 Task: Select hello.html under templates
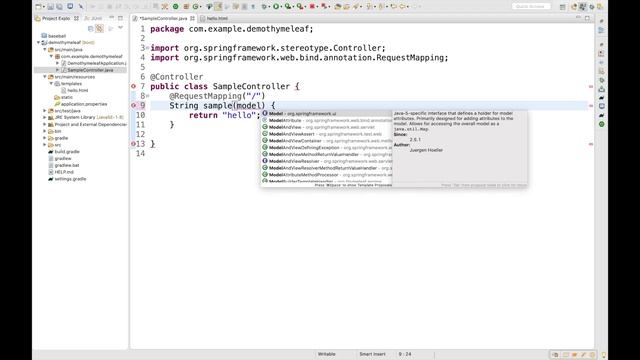75,90
